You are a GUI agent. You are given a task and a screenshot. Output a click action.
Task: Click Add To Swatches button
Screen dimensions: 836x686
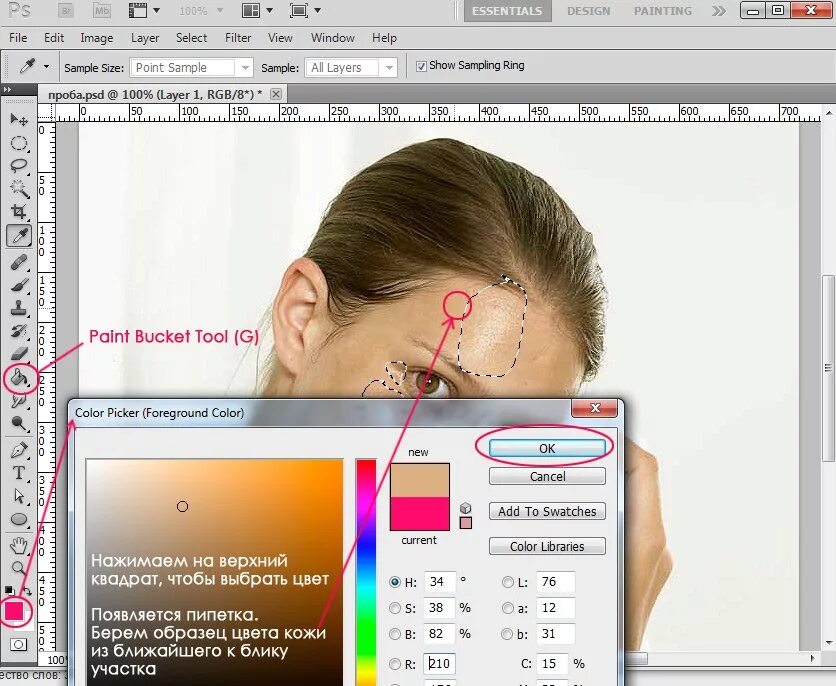(547, 511)
